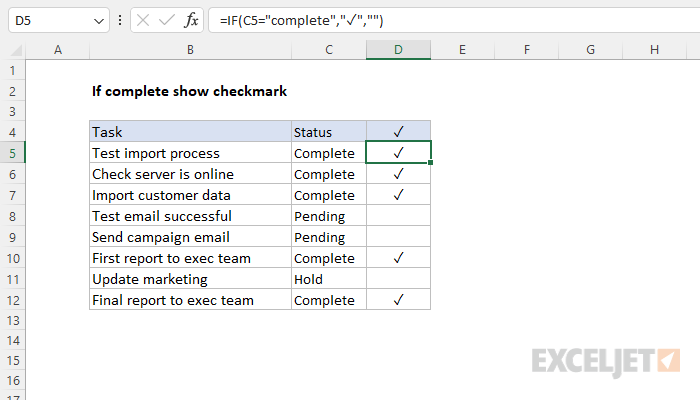Select the Hold status cell

328,279
